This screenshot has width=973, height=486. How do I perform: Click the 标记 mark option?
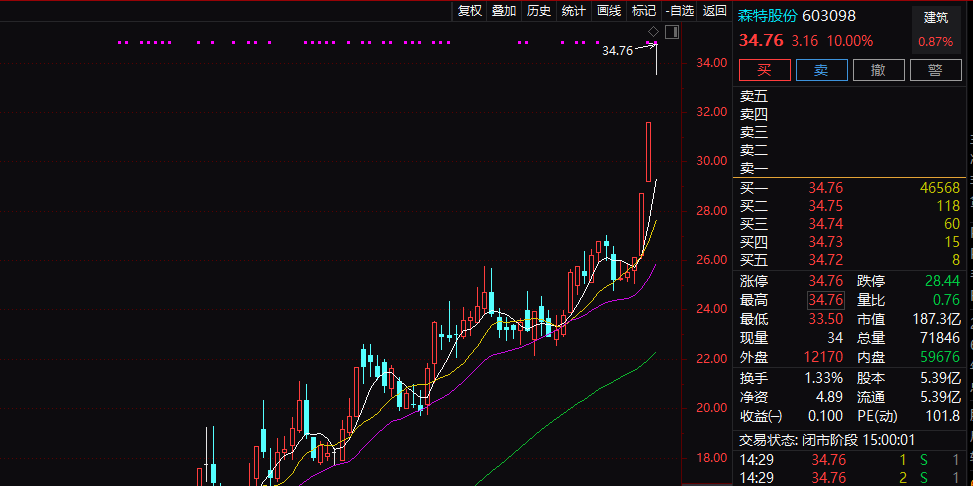pyautogui.click(x=643, y=10)
